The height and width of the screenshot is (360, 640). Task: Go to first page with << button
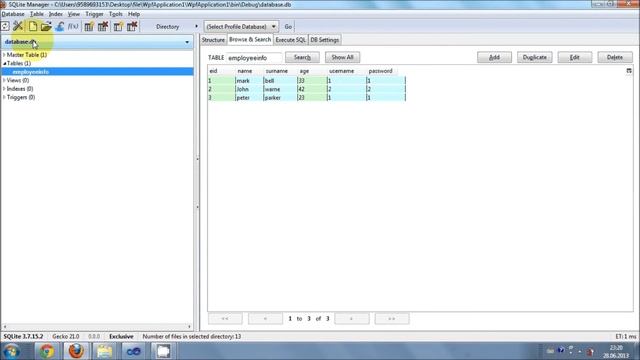pos(225,319)
